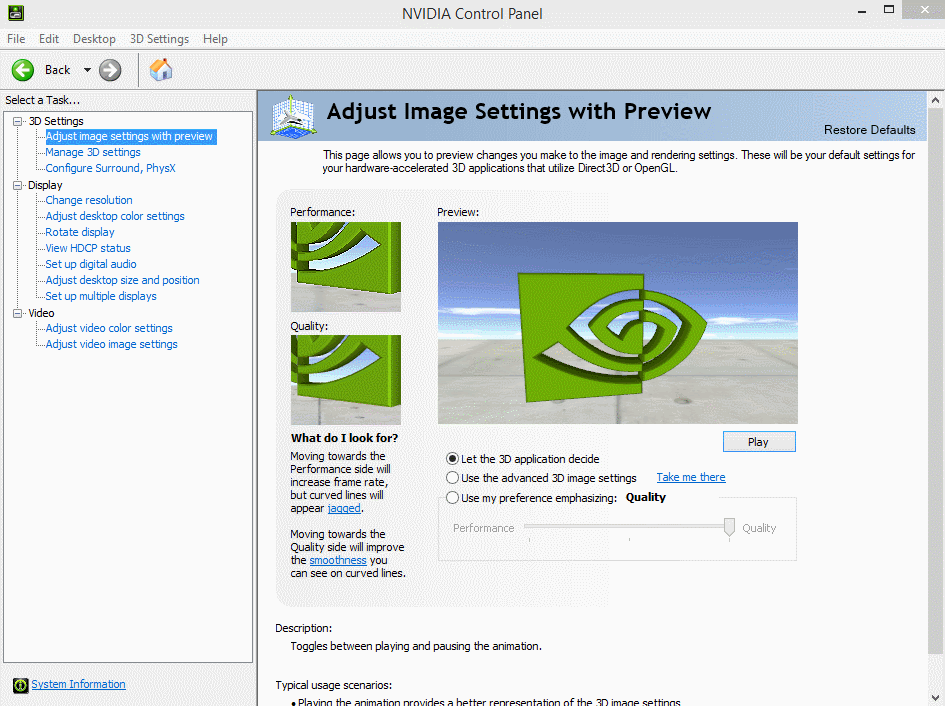945x706 pixels.
Task: Select Adjust image settings with preview
Action: tap(130, 136)
